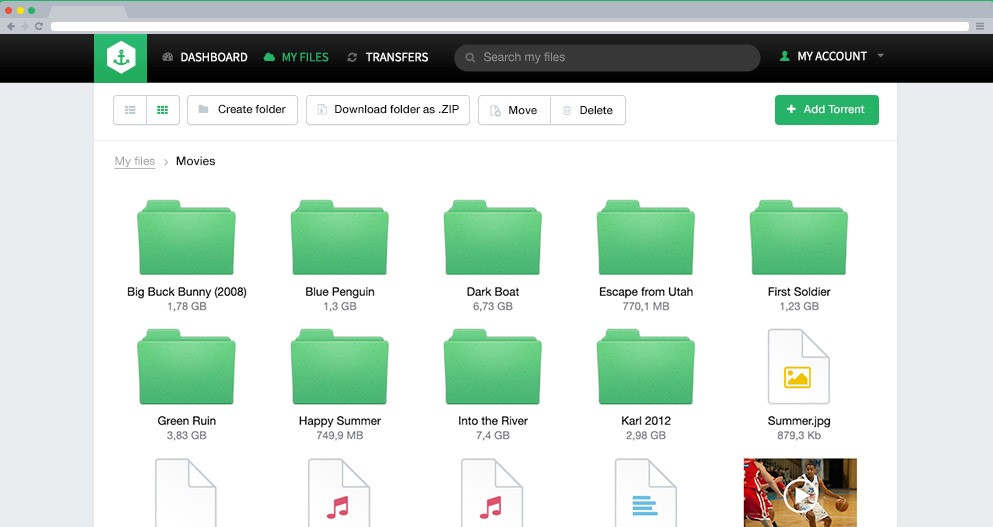Click Download folder as .ZIP

click(387, 110)
